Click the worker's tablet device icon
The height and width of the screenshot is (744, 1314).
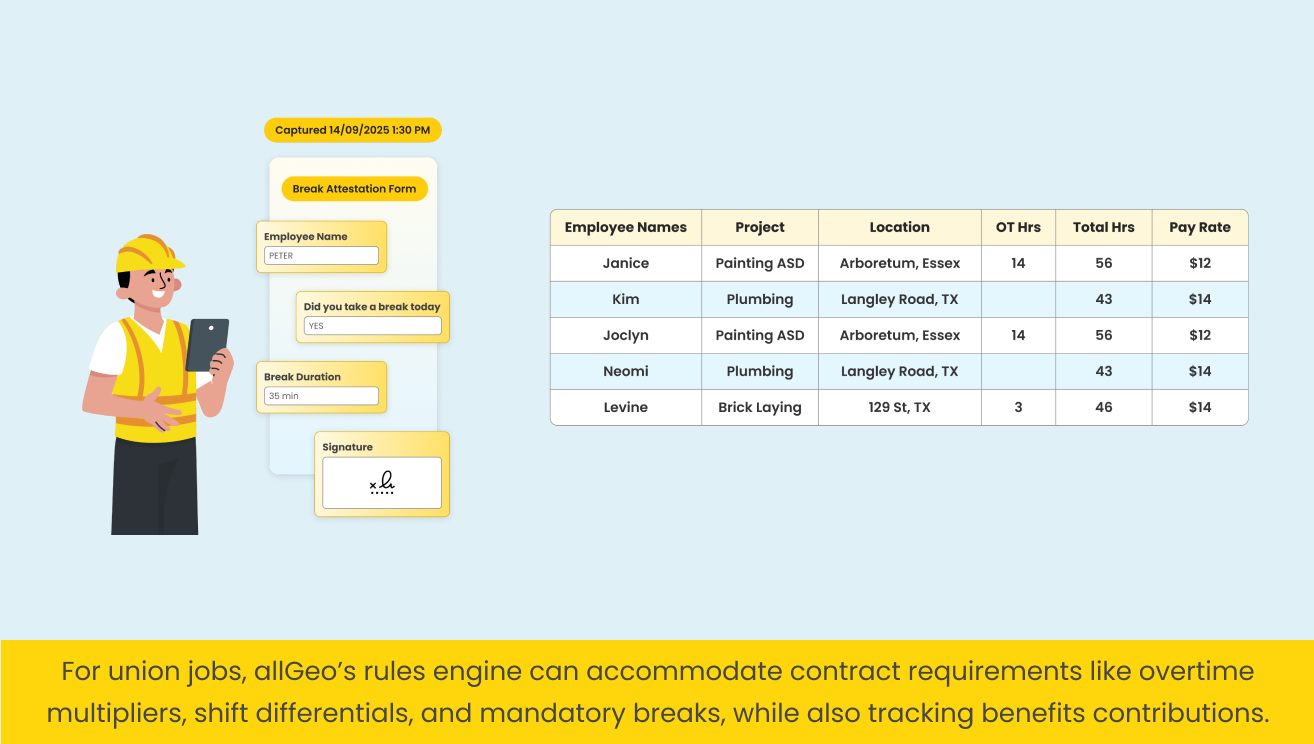(x=207, y=344)
